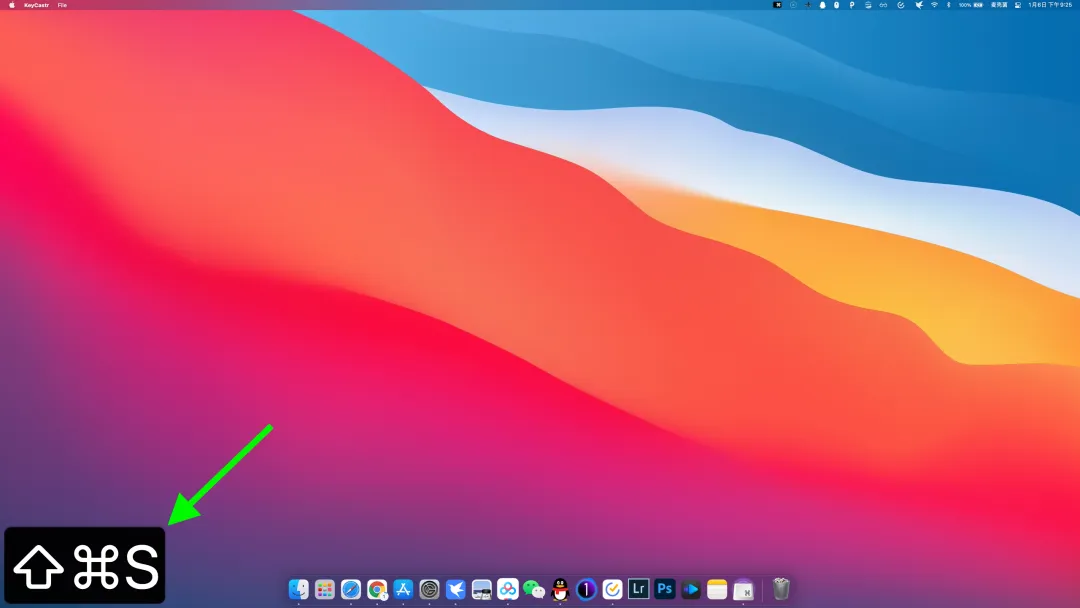This screenshot has height=608, width=1080.
Task: Open Launchpad from the Dock
Action: pos(324,589)
